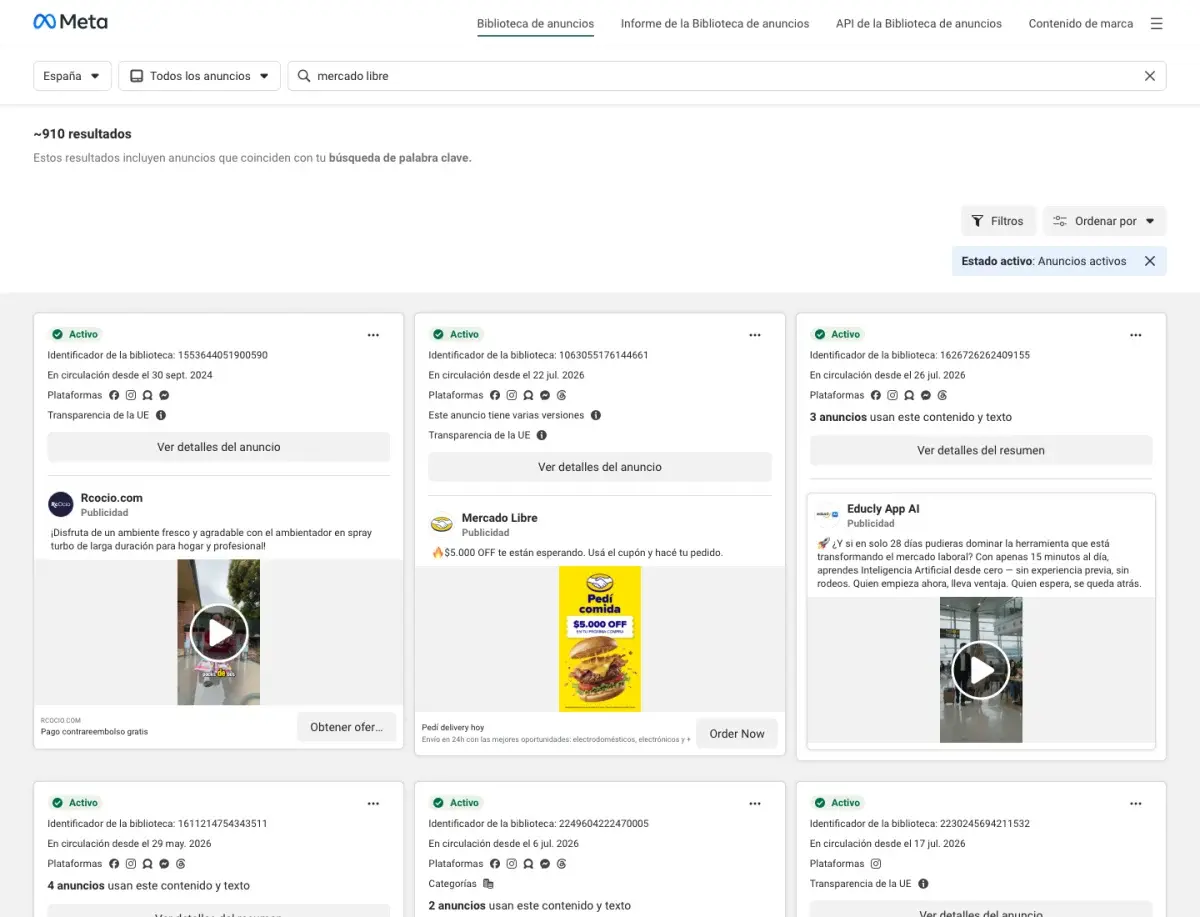Click '4 anuncios usan este contenido y texto'
This screenshot has height=917, width=1200.
pyautogui.click(x=149, y=886)
